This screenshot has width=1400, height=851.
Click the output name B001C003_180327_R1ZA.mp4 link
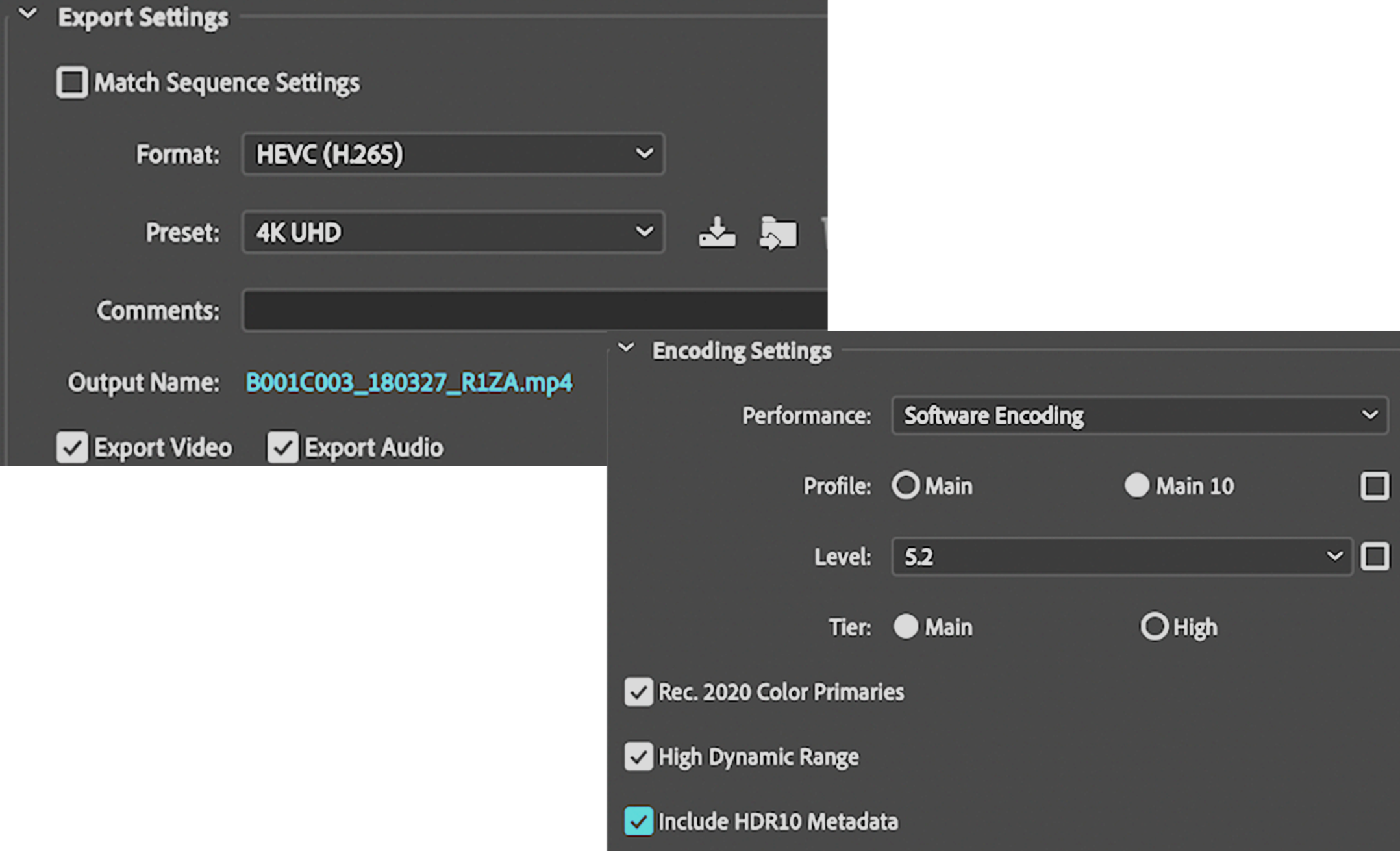click(408, 383)
